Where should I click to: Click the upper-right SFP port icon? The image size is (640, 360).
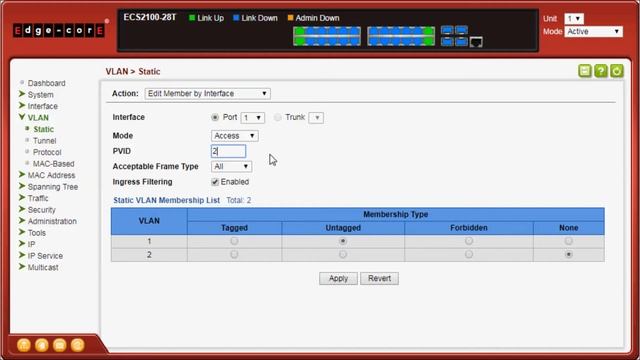pos(462,30)
